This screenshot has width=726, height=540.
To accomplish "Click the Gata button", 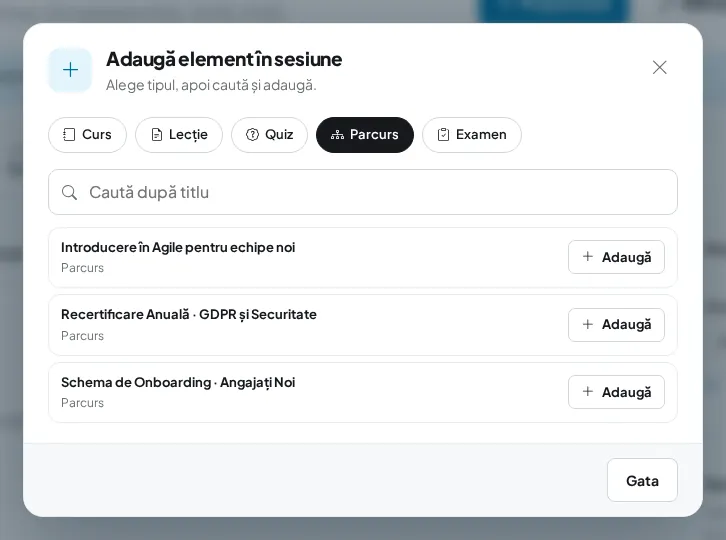I will [642, 480].
